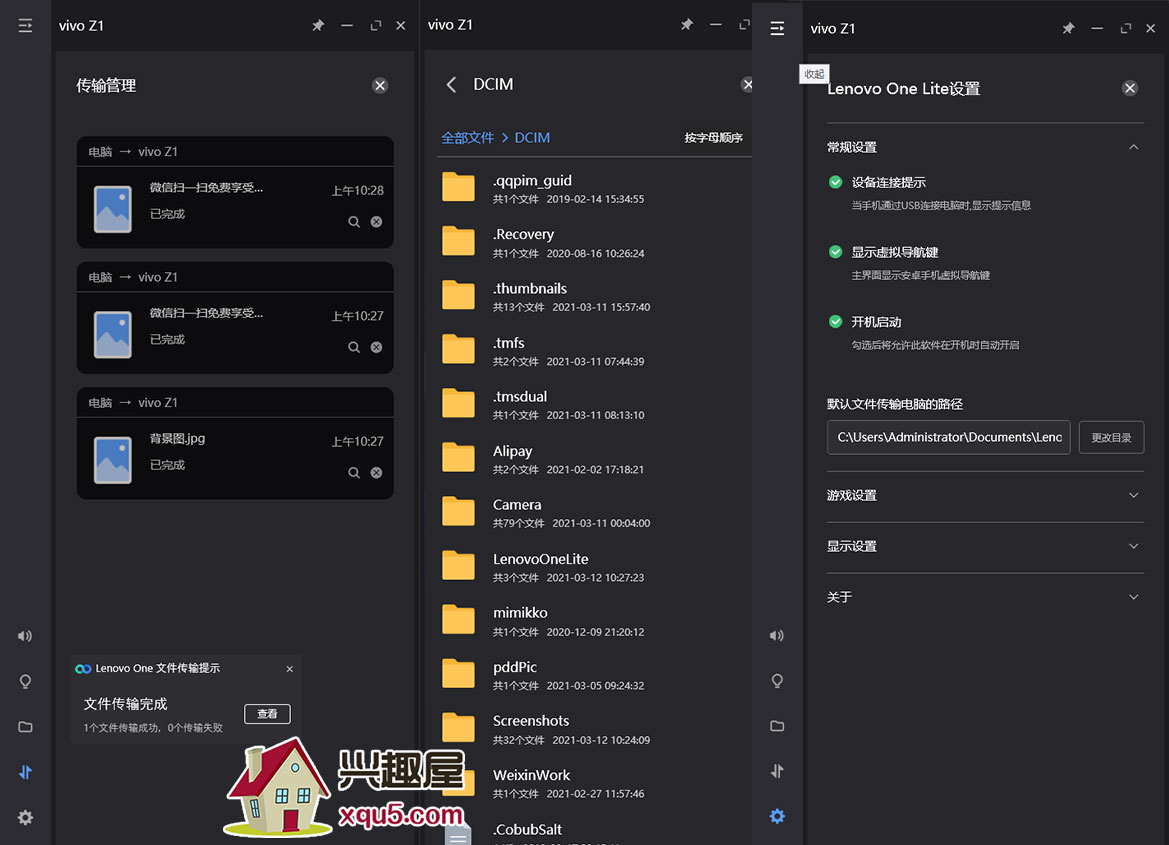Locate the 背景图.jpg transferred file
The height and width of the screenshot is (845, 1169).
tap(354, 472)
